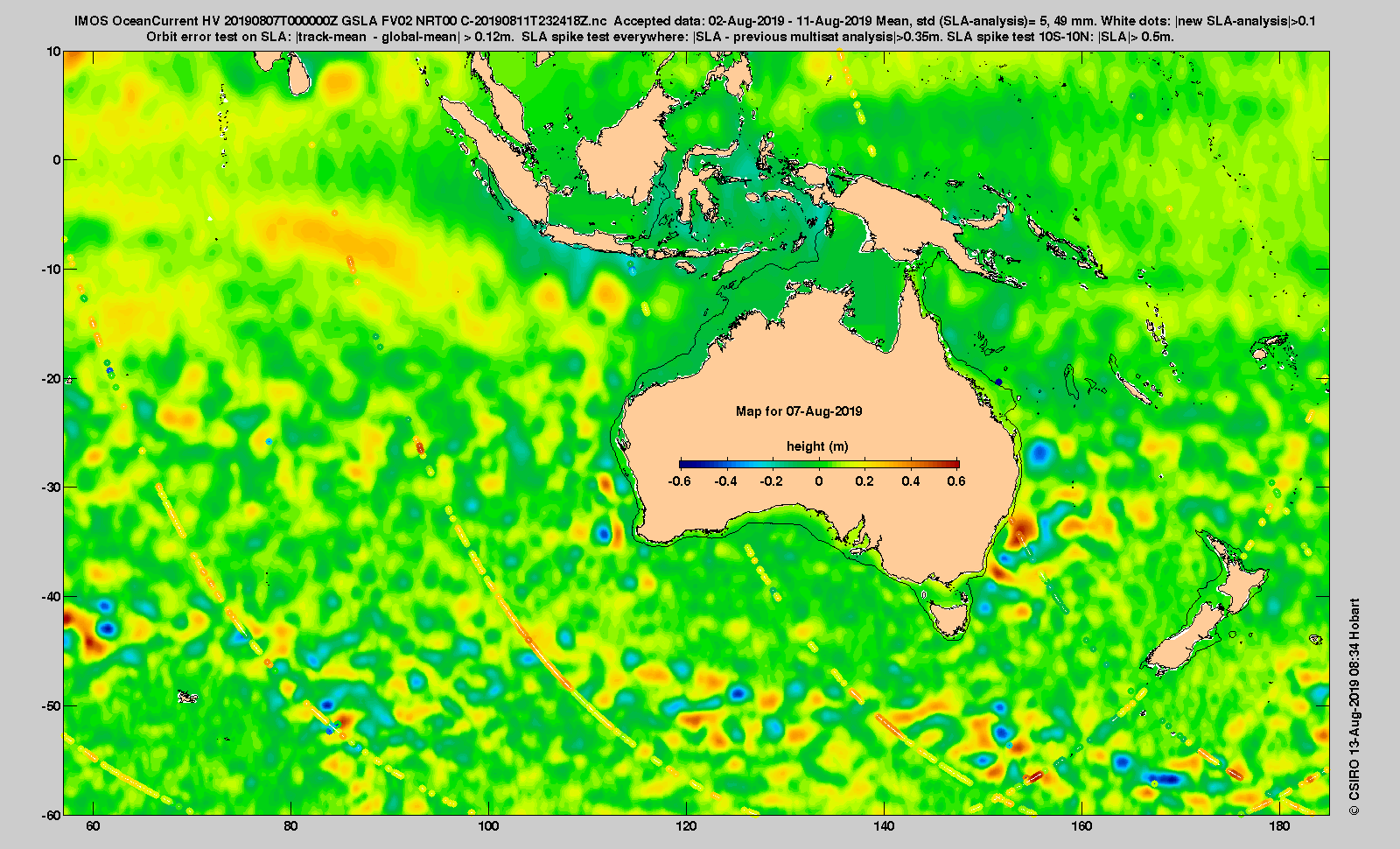Viewport: 1400px width, 849px height.
Task: Click the 0.6 colorbar tick label
Action: pyautogui.click(x=956, y=481)
